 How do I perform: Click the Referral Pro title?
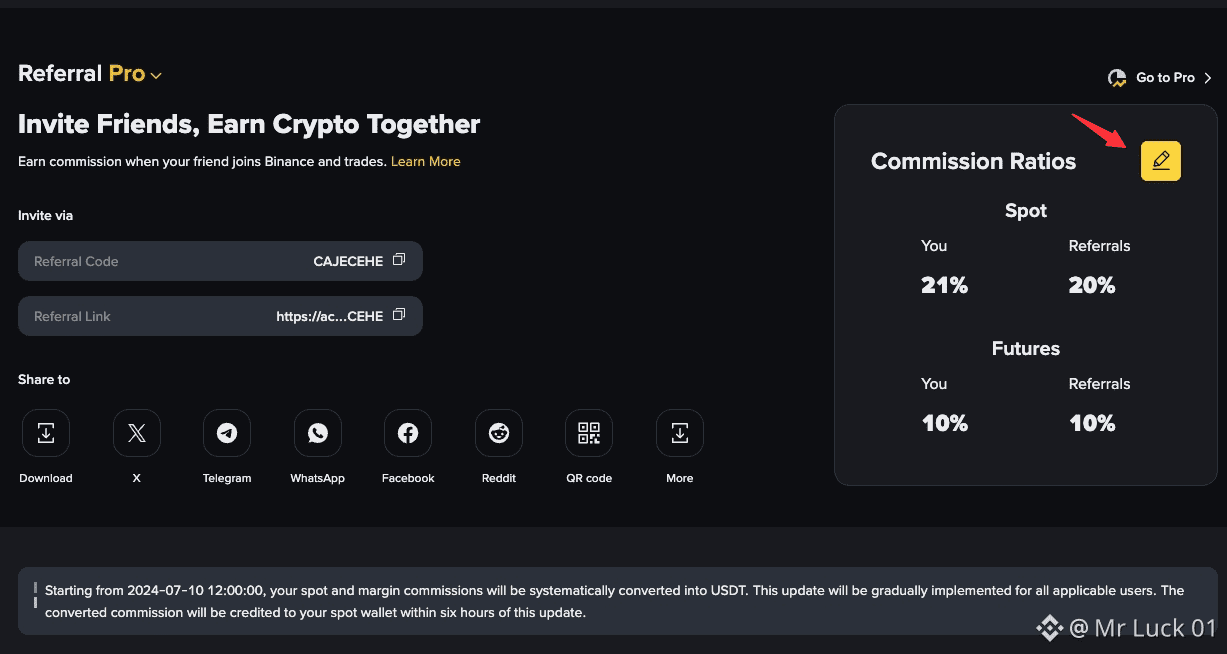(x=80, y=73)
